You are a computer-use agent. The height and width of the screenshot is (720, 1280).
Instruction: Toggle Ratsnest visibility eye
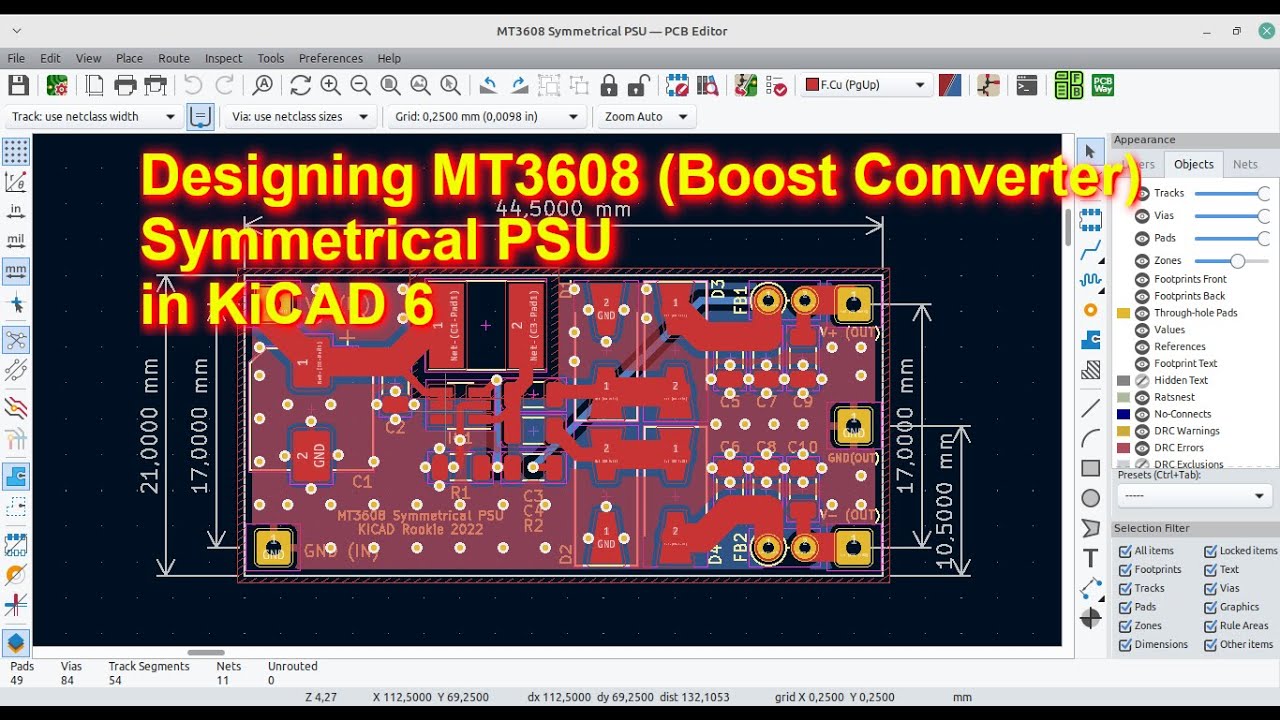click(x=1142, y=397)
